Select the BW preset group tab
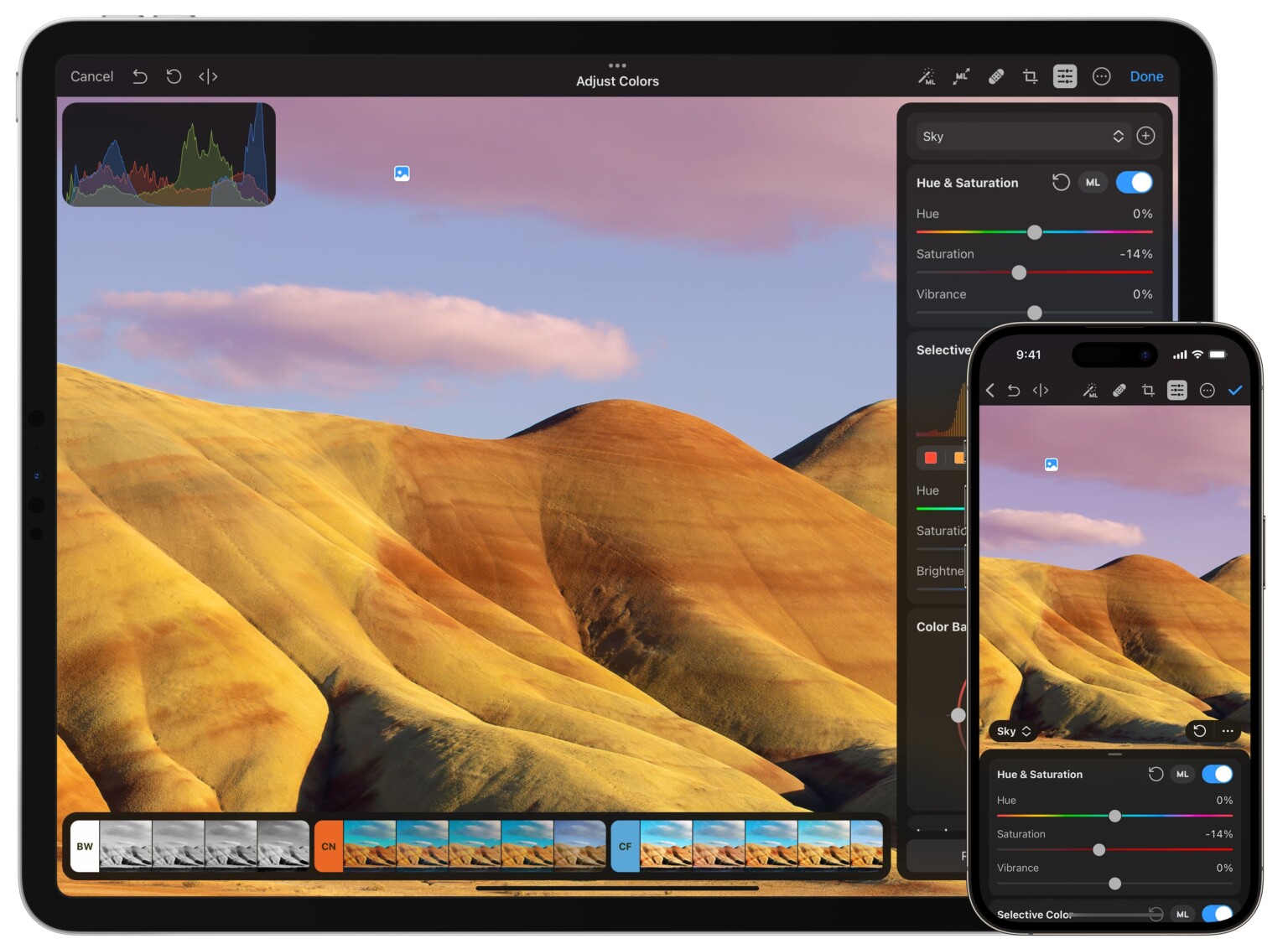The height and width of the screenshot is (949, 1288). coord(85,846)
